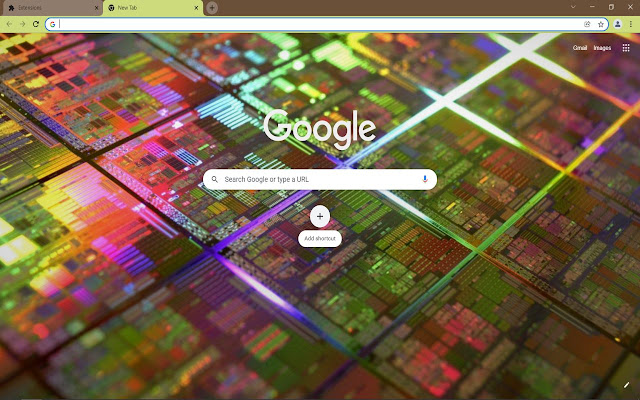640x400 pixels.
Task: Click Search Google or type a URL box
Action: coord(320,179)
